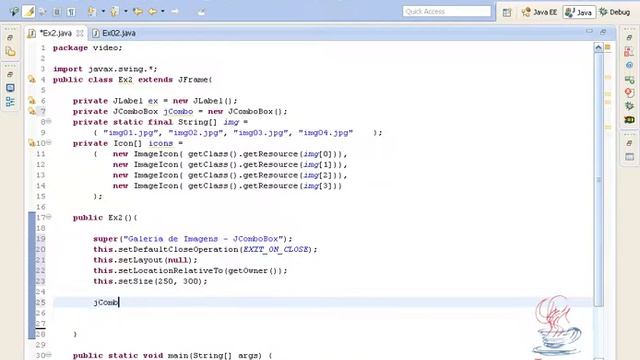640x360 pixels.
Task: Click "JFrame" on line 4
Action: coord(193,80)
